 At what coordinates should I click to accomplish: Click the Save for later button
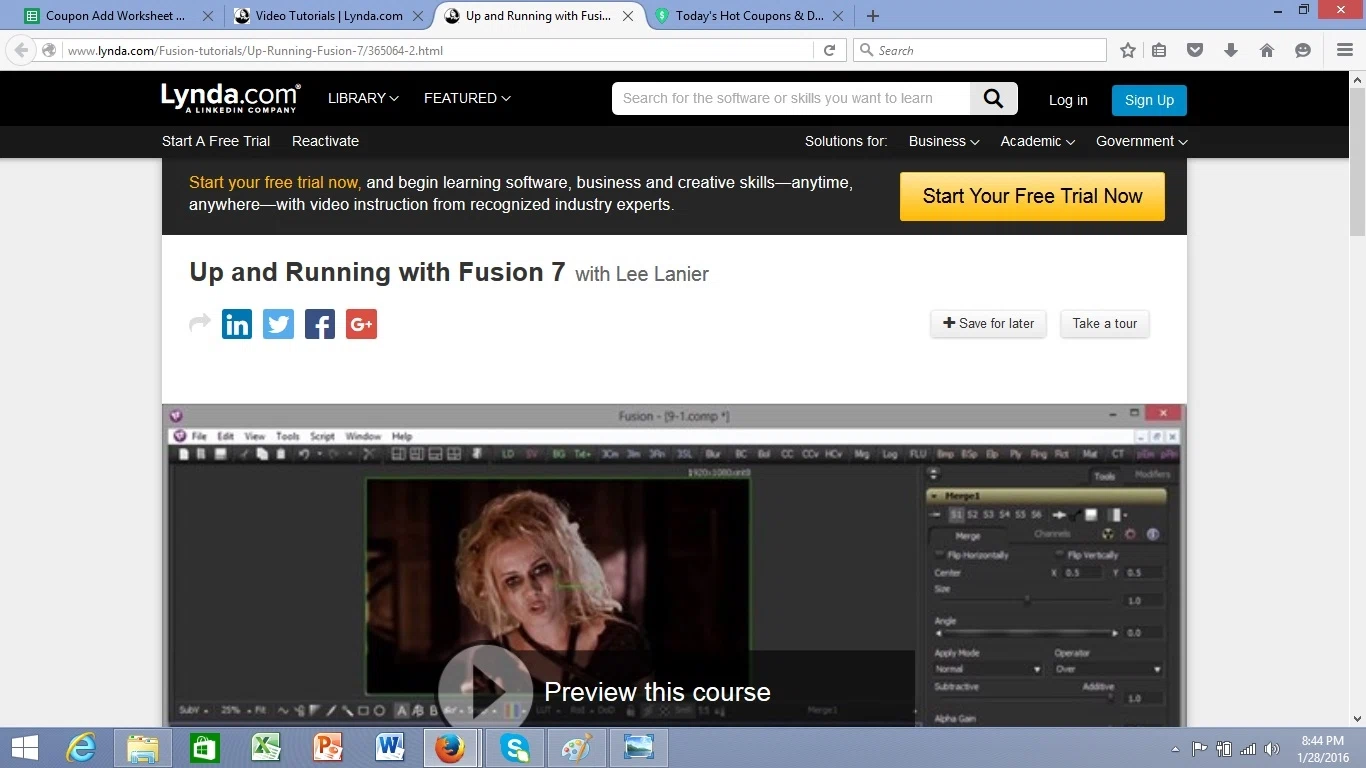point(988,323)
